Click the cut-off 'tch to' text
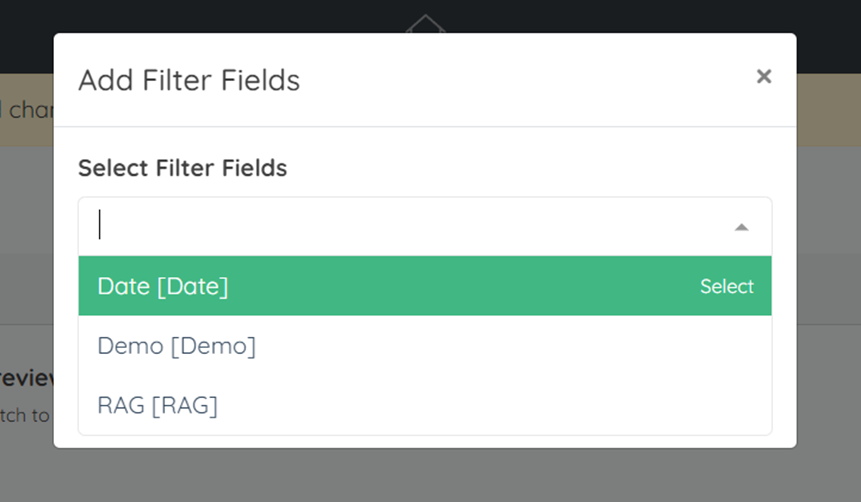Image resolution: width=861 pixels, height=502 pixels. (x=25, y=415)
